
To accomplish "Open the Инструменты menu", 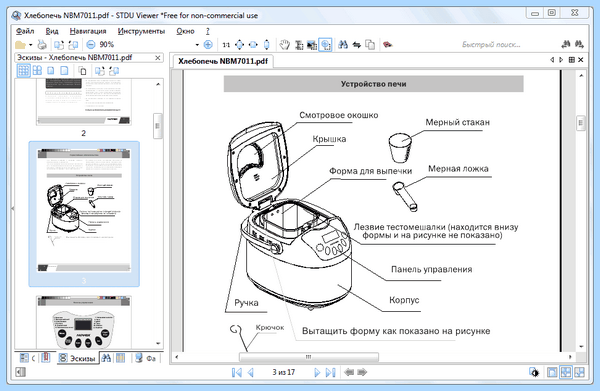I will (x=141, y=31).
